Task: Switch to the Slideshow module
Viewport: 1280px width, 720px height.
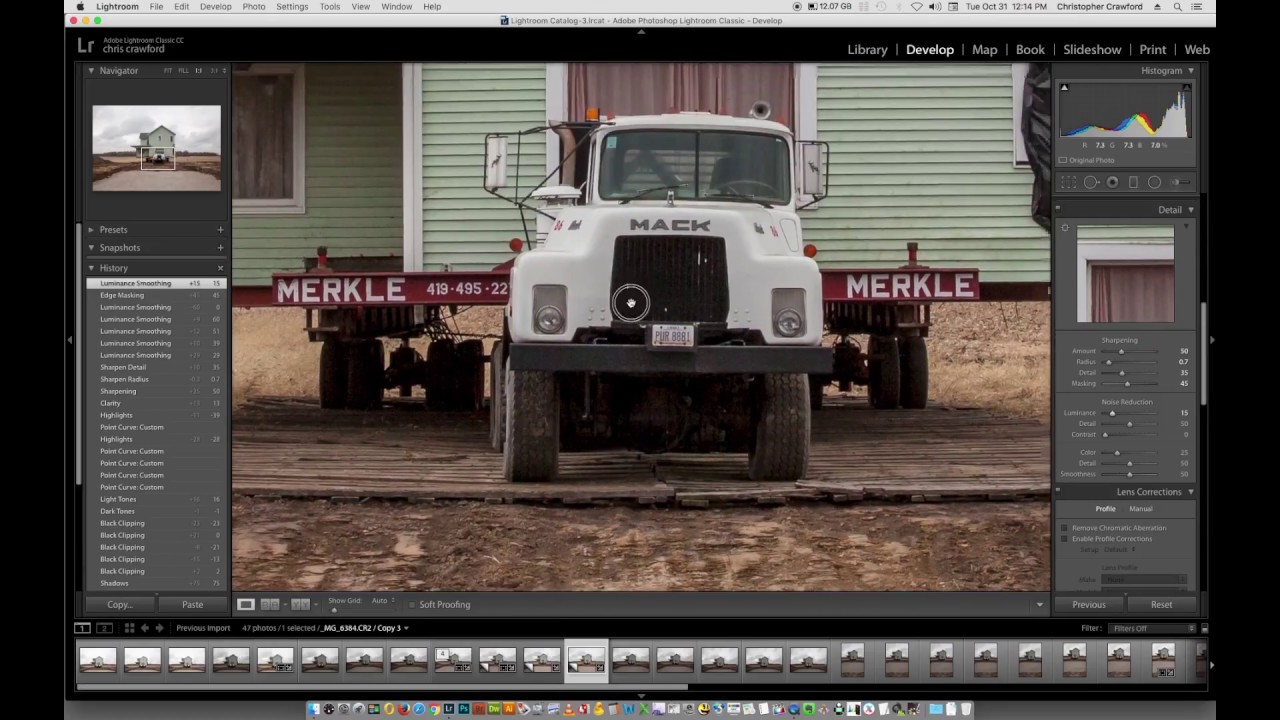Action: [x=1092, y=49]
